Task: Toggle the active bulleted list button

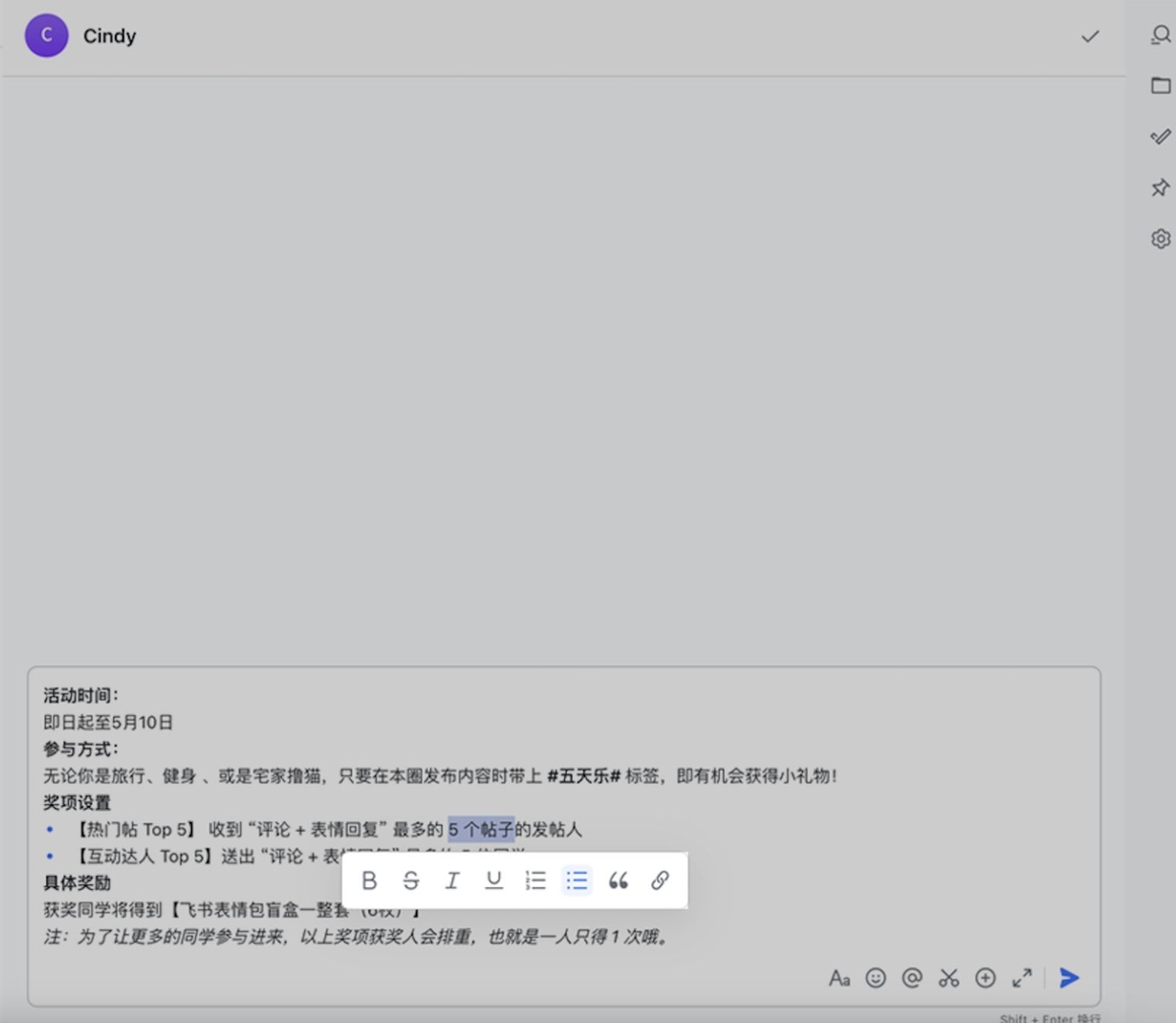Action: coord(577,881)
